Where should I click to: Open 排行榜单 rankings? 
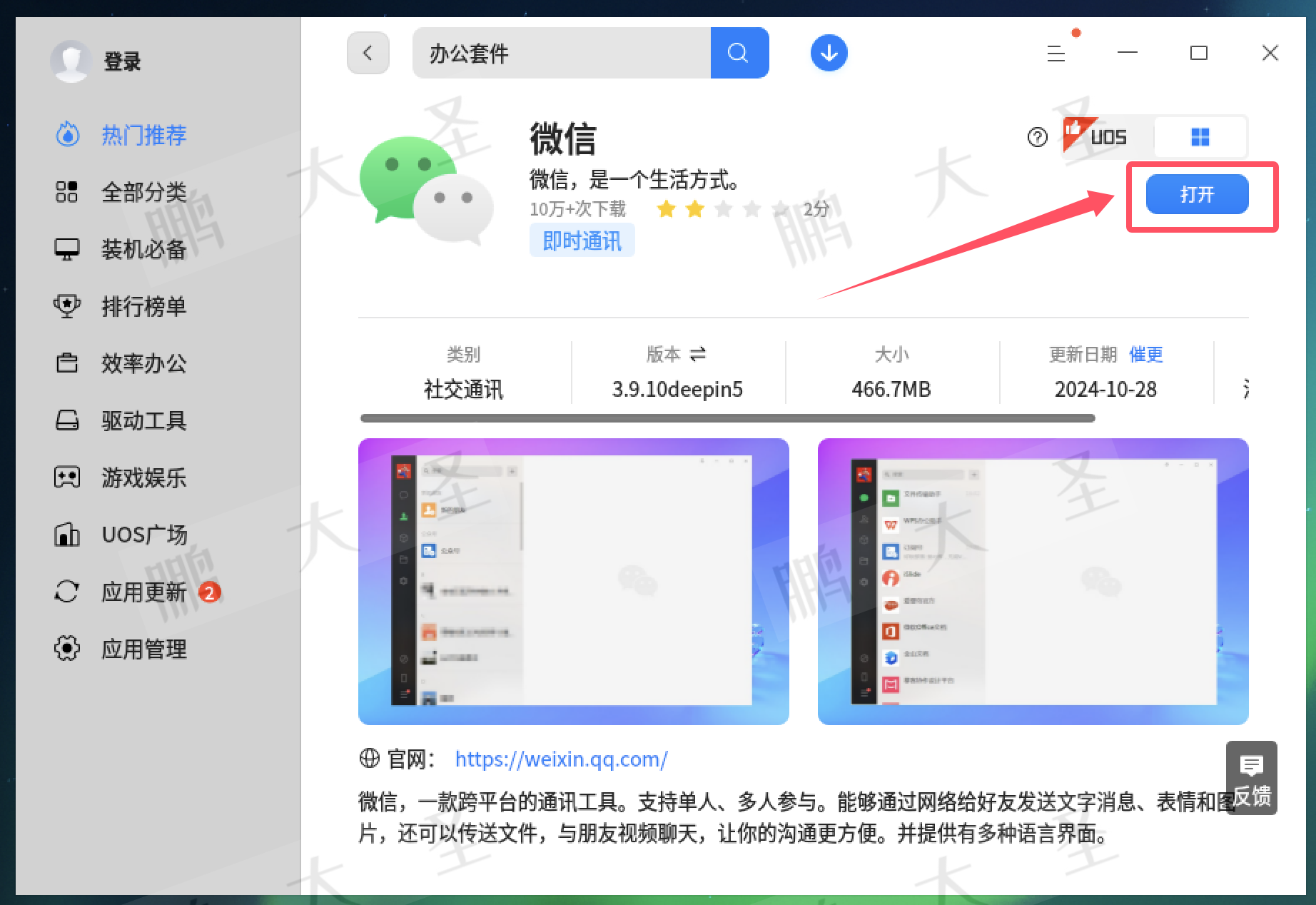(143, 306)
